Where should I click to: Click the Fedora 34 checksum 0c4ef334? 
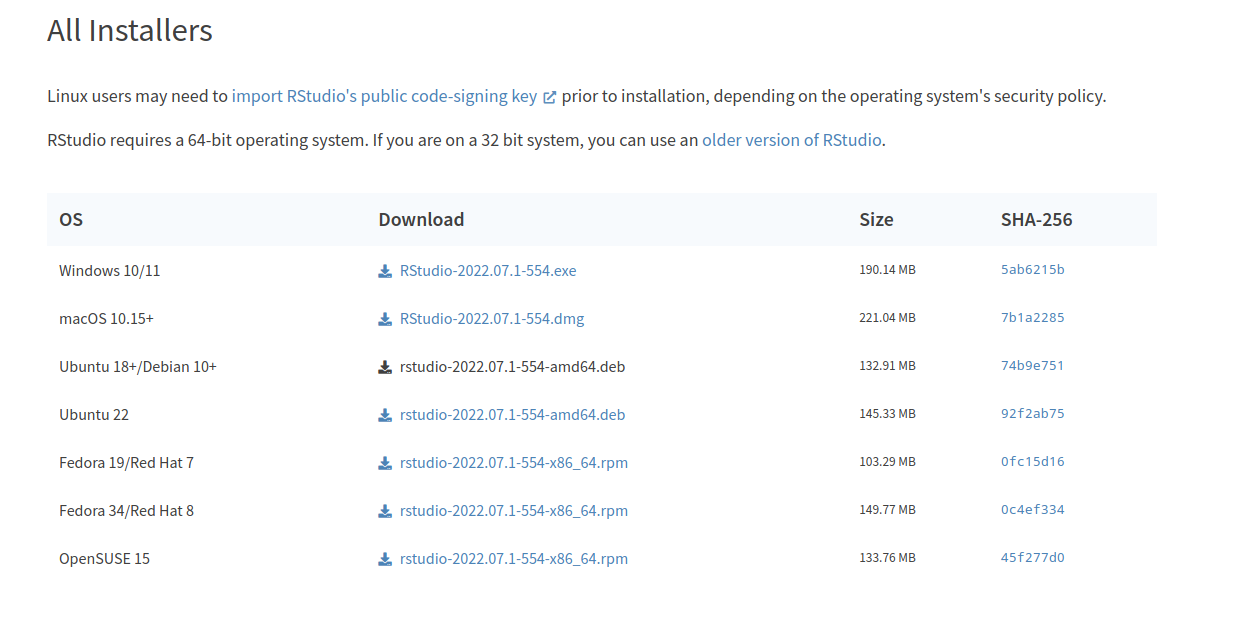1032,510
